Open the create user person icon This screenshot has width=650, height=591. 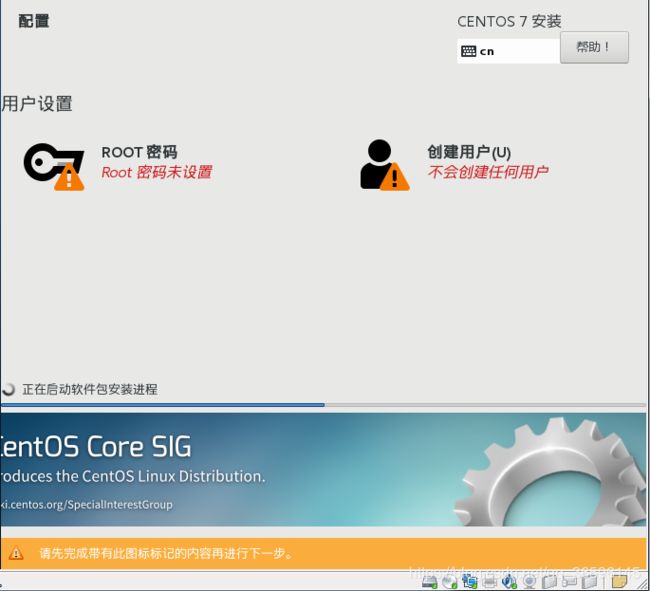tap(385, 165)
